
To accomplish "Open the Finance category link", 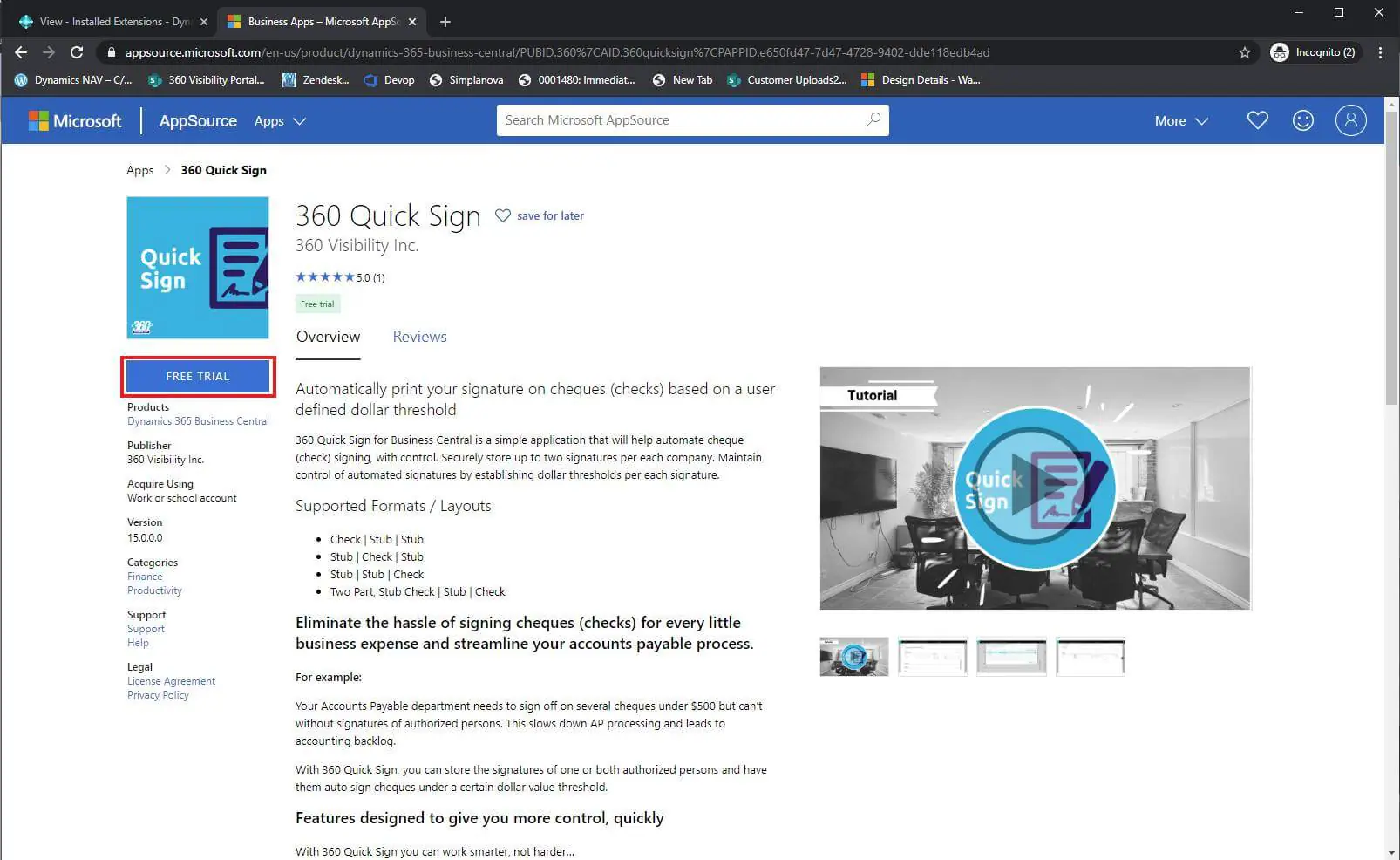I will click(x=145, y=577).
